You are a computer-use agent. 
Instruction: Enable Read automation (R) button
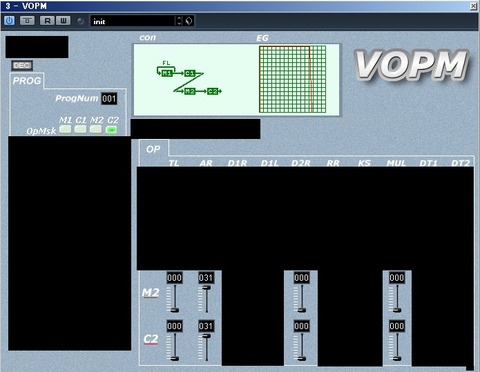[47, 21]
